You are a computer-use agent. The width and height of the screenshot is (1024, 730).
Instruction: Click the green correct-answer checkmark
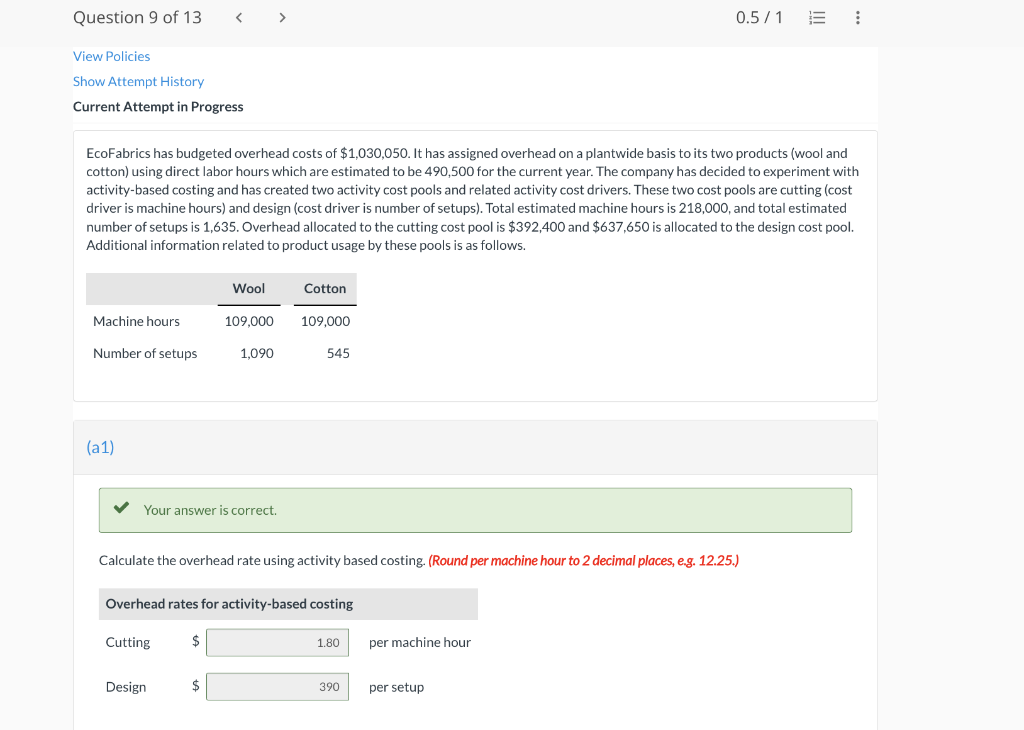pyautogui.click(x=121, y=507)
